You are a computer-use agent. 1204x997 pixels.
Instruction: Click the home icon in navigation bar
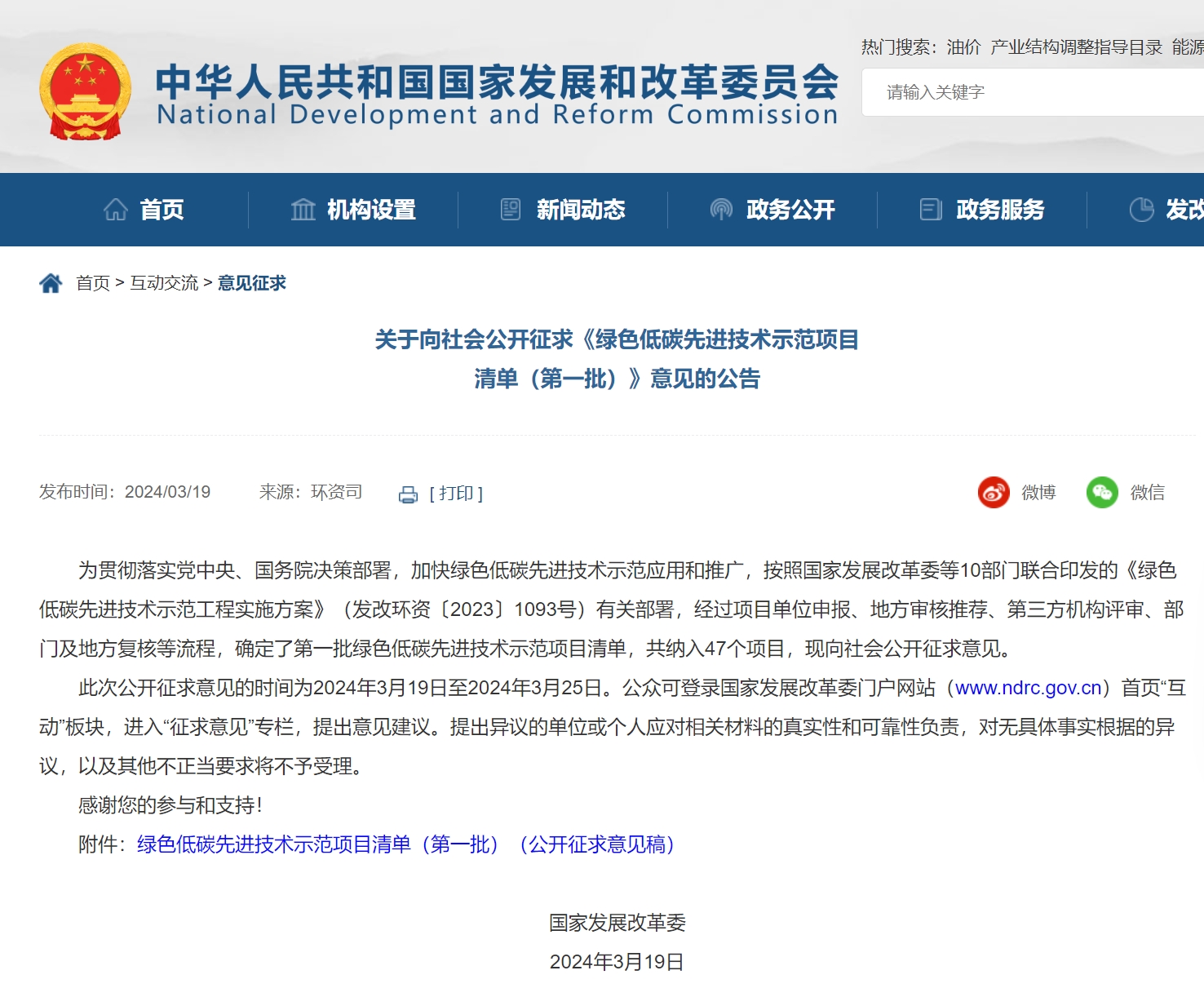(116, 210)
